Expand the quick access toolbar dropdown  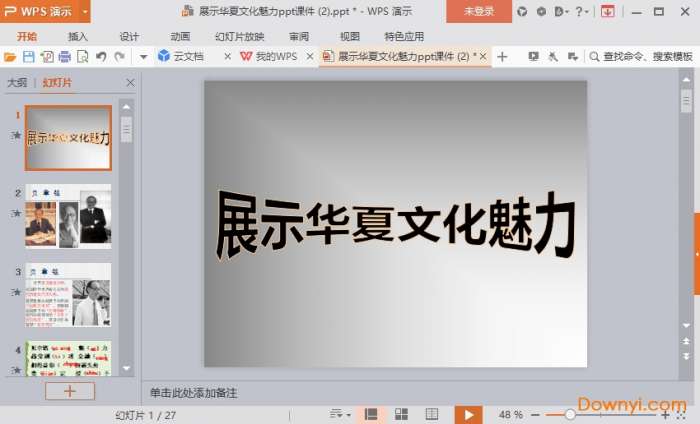(143, 57)
